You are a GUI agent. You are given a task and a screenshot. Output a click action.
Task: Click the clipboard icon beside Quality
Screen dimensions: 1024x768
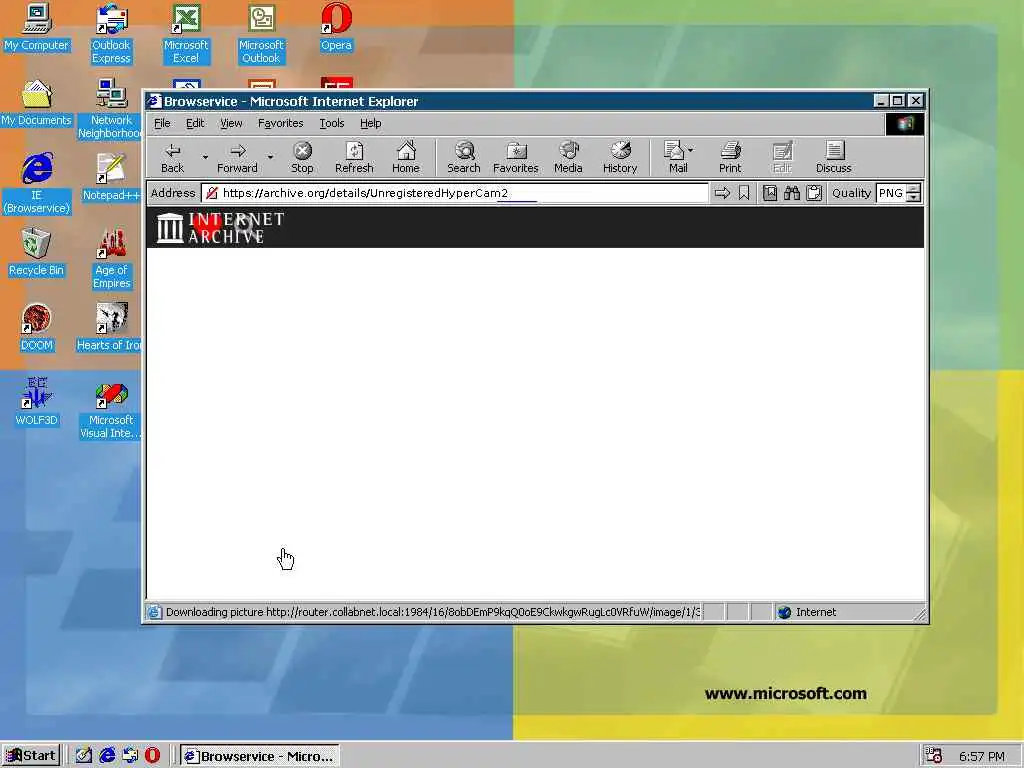coord(814,193)
